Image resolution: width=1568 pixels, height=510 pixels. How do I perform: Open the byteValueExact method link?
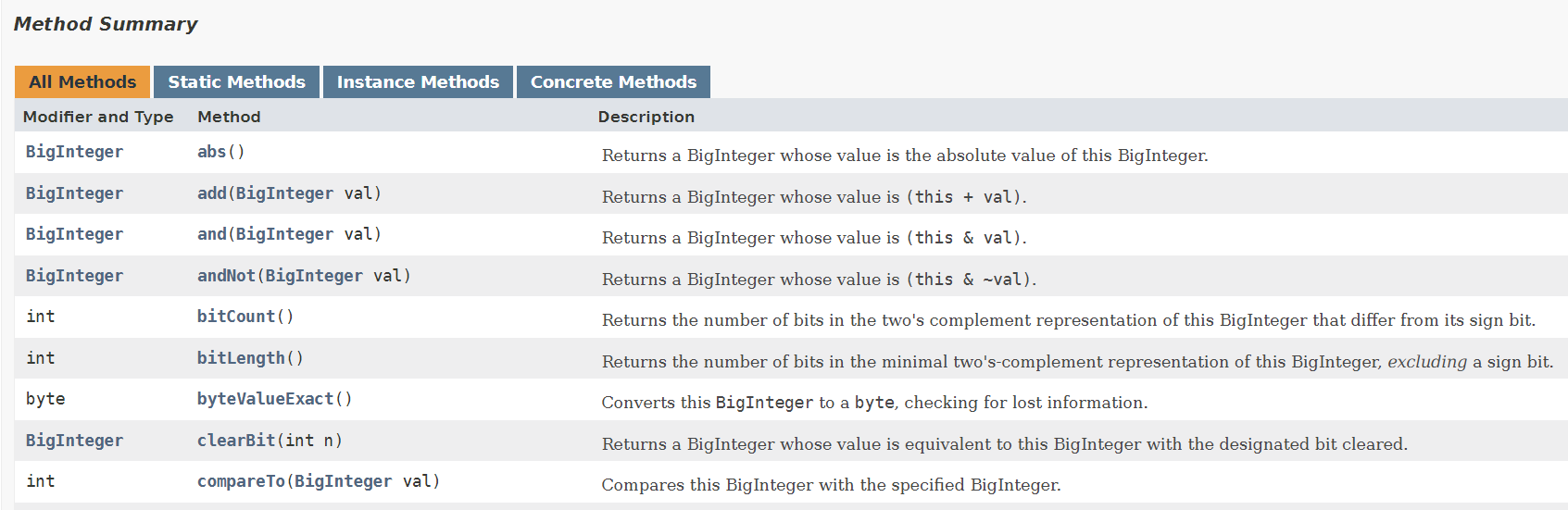click(265, 399)
